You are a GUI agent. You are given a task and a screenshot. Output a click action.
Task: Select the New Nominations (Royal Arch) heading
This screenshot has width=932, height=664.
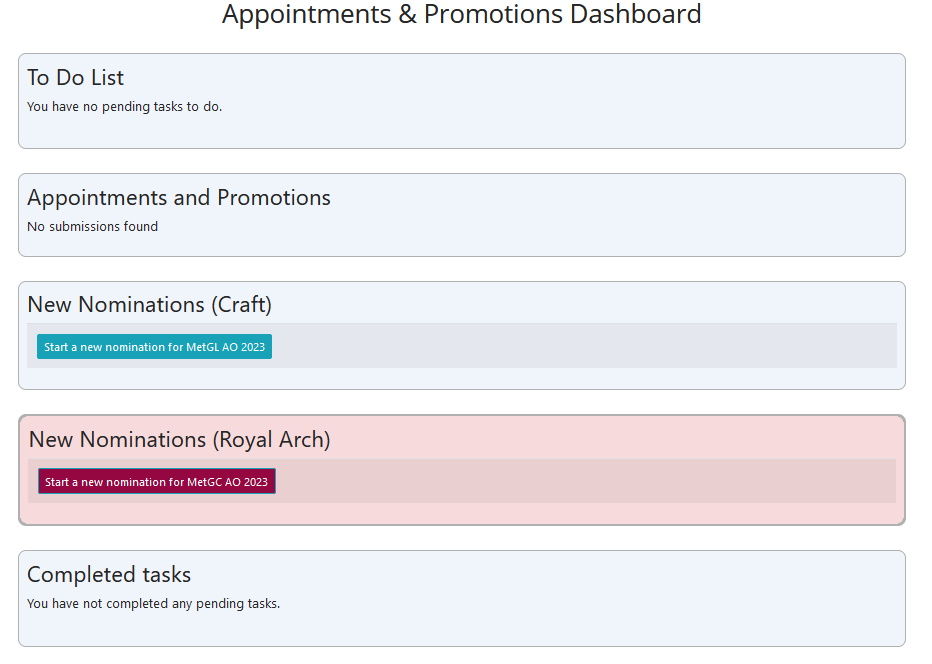tap(180, 440)
